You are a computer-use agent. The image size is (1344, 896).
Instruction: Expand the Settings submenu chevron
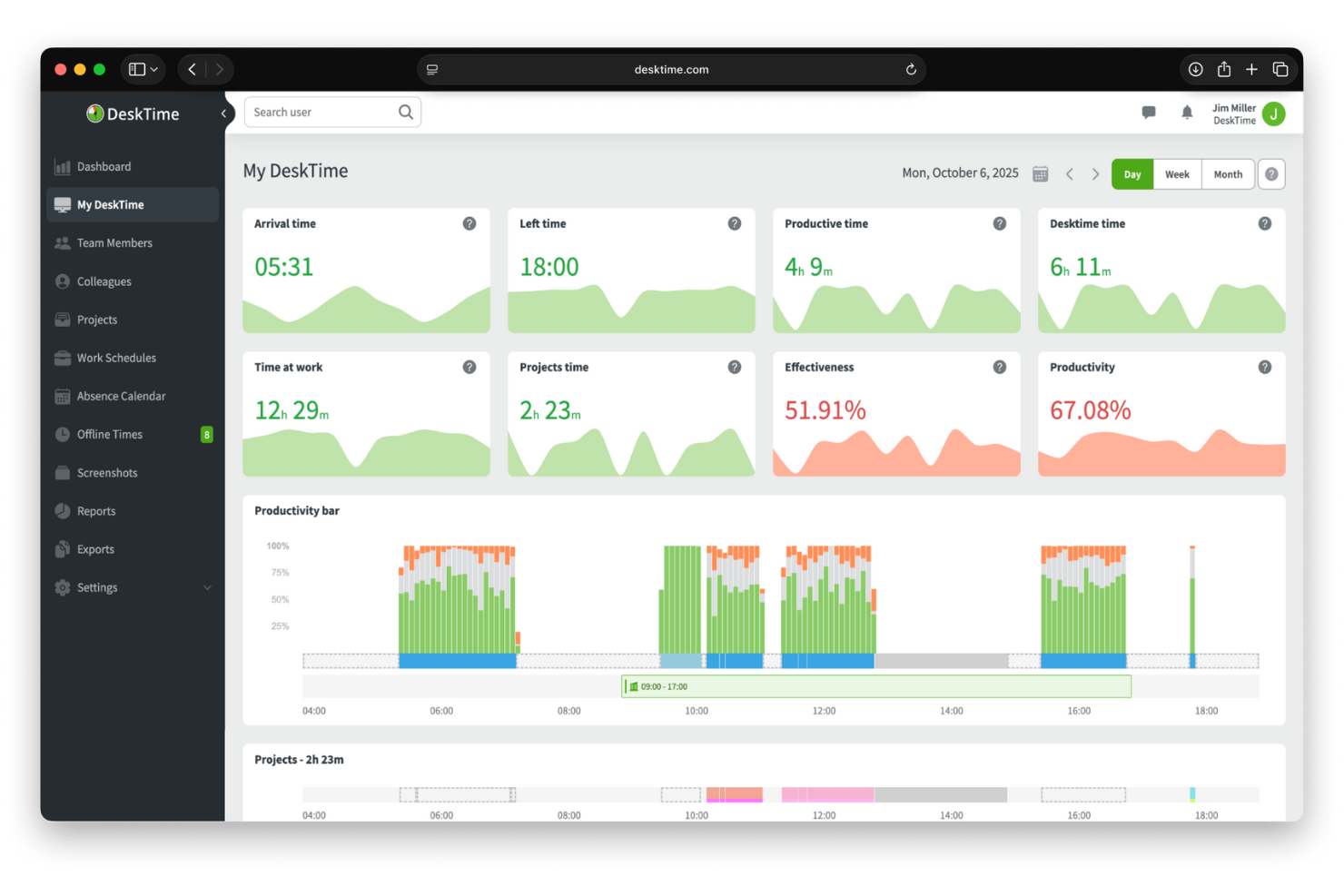click(207, 588)
